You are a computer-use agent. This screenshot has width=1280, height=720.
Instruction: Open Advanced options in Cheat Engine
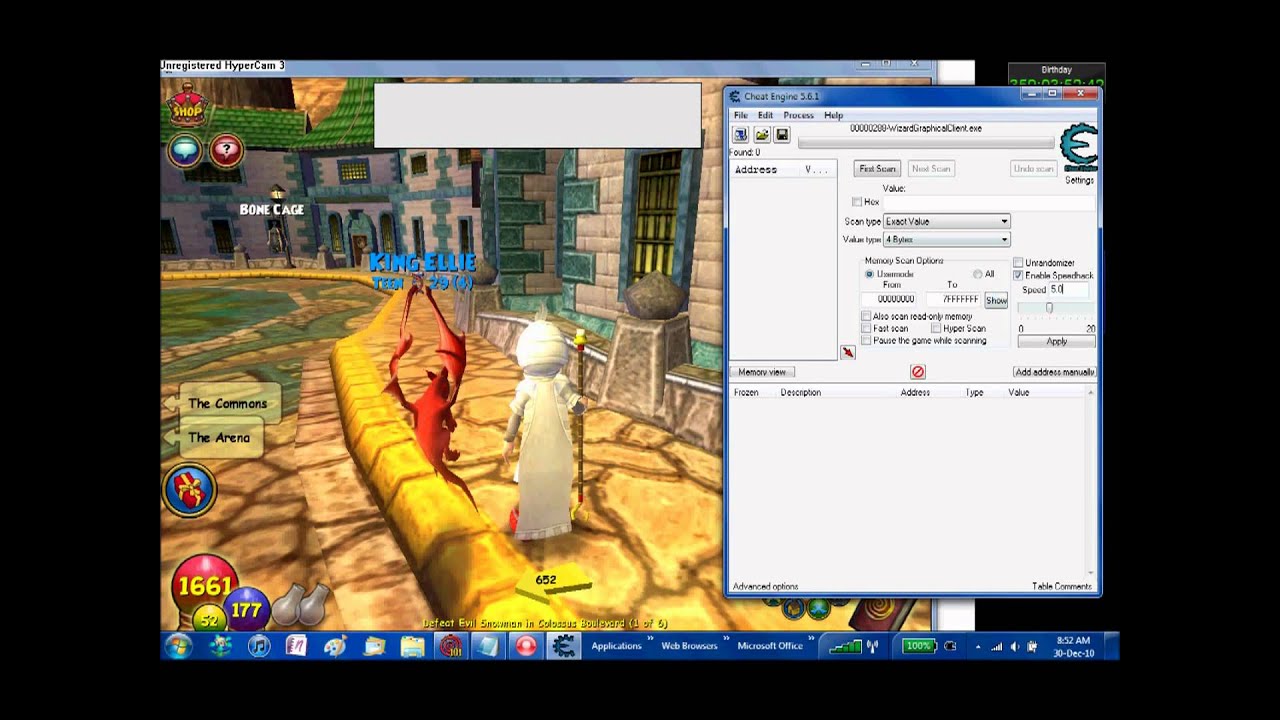pos(765,586)
